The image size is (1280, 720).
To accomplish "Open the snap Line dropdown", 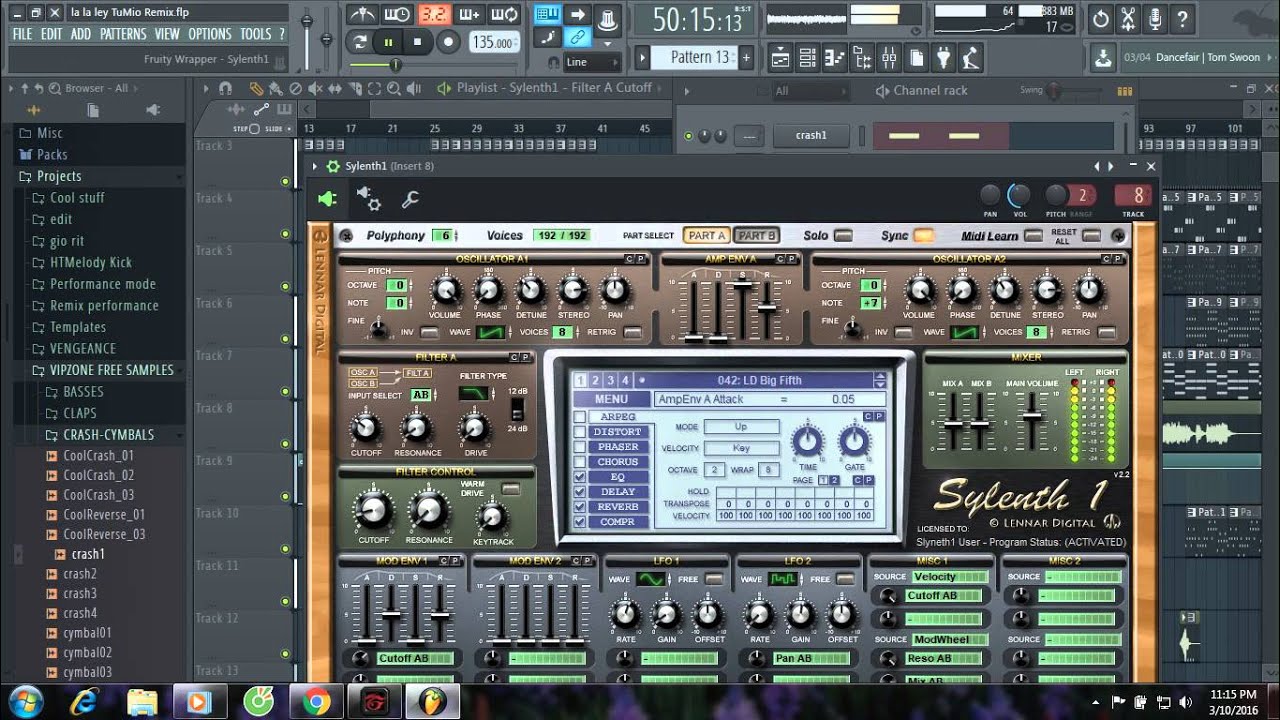I will tap(591, 62).
